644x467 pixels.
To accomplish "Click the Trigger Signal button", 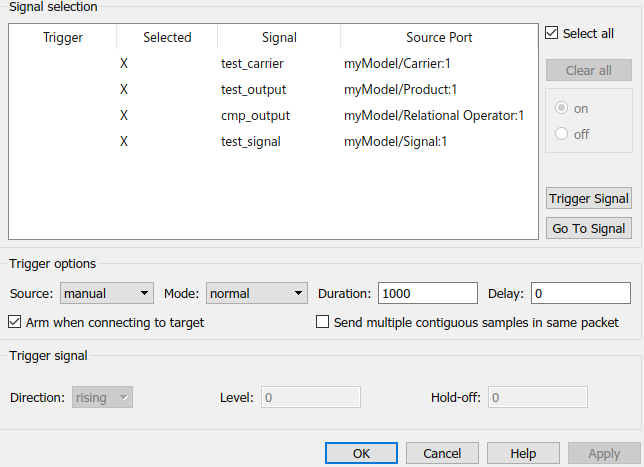I will tap(589, 198).
